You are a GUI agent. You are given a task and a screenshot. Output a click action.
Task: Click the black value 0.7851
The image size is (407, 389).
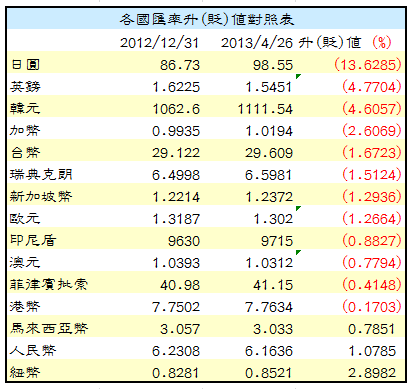(372, 329)
